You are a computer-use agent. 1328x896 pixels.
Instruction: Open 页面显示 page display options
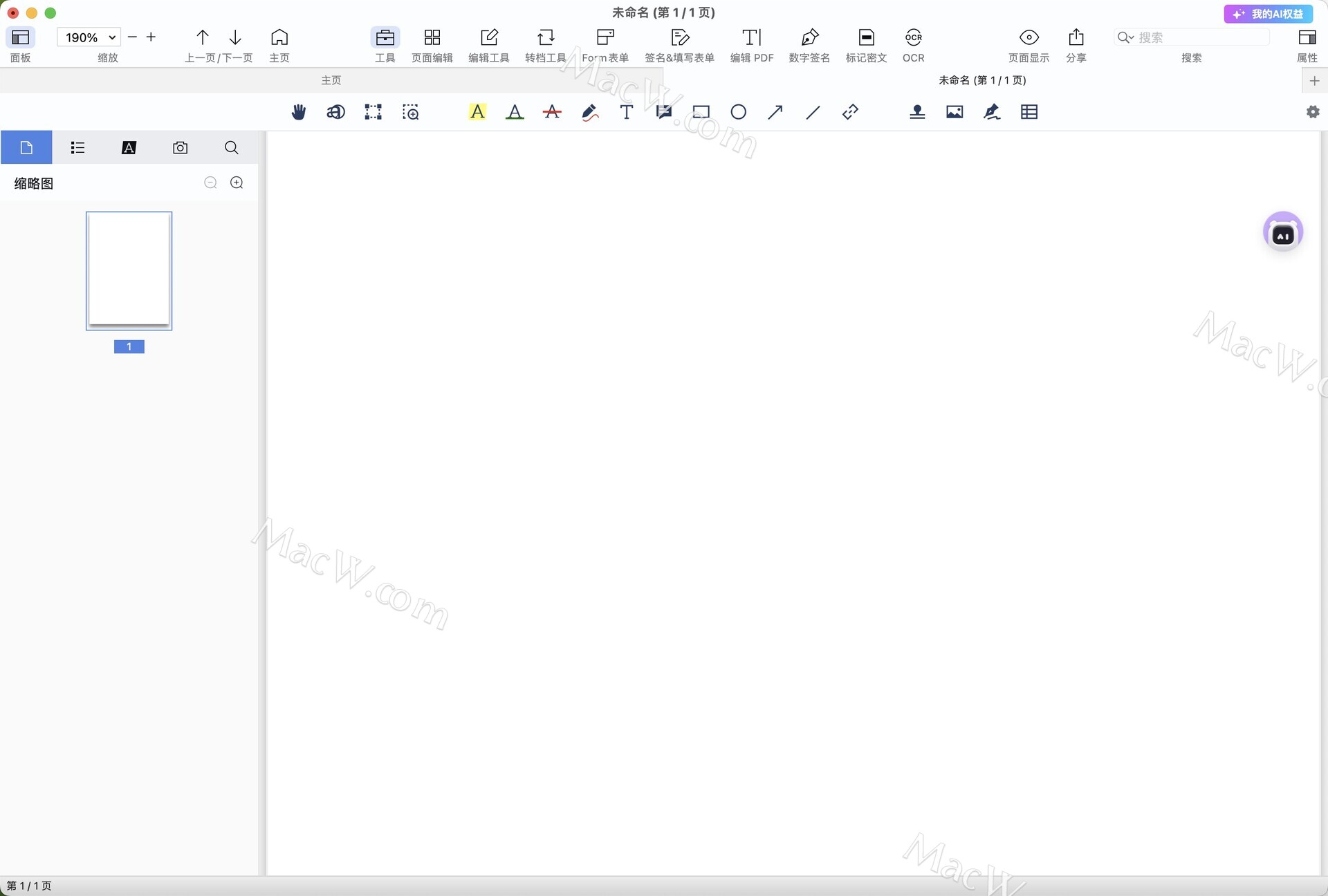pyautogui.click(x=1029, y=37)
